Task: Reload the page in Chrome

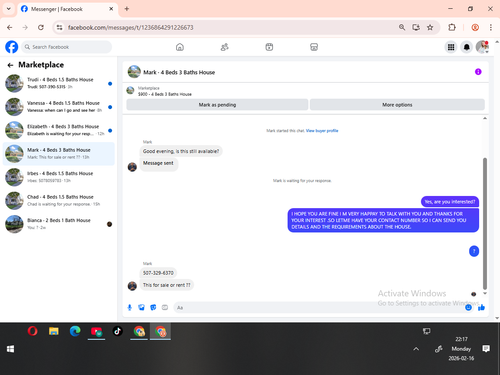Action: coord(41,27)
